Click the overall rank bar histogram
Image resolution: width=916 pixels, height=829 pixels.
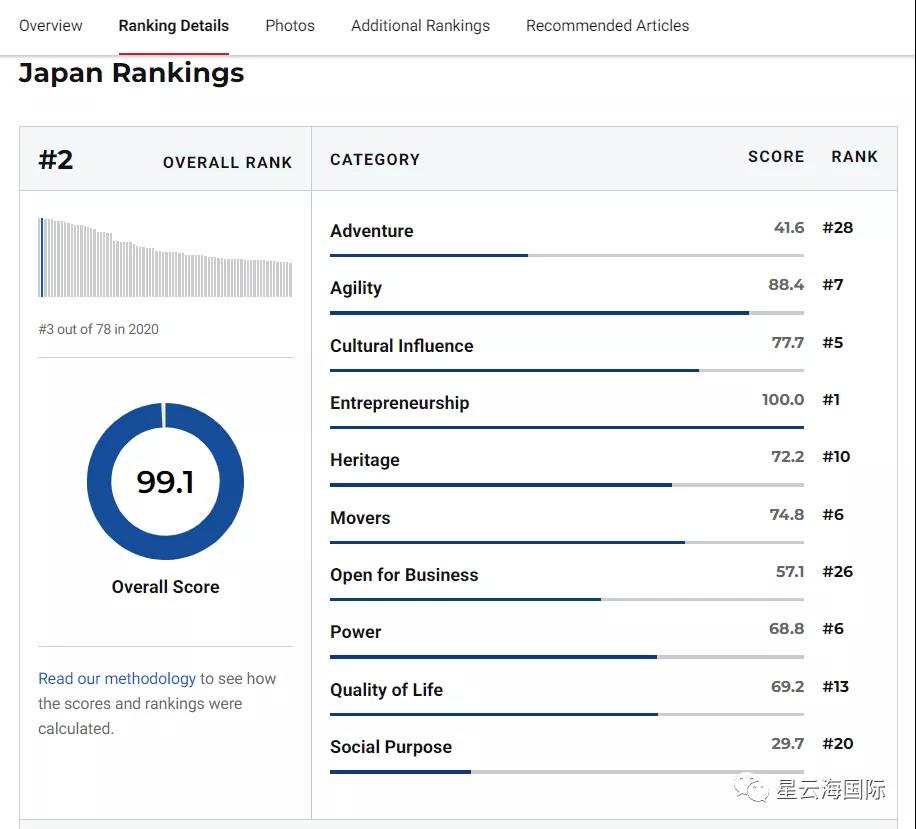165,258
